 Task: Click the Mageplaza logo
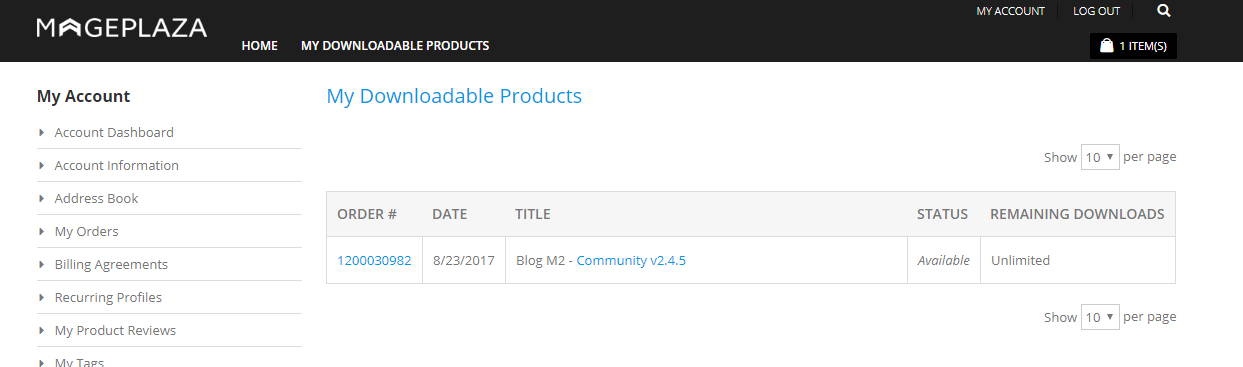coord(121,27)
